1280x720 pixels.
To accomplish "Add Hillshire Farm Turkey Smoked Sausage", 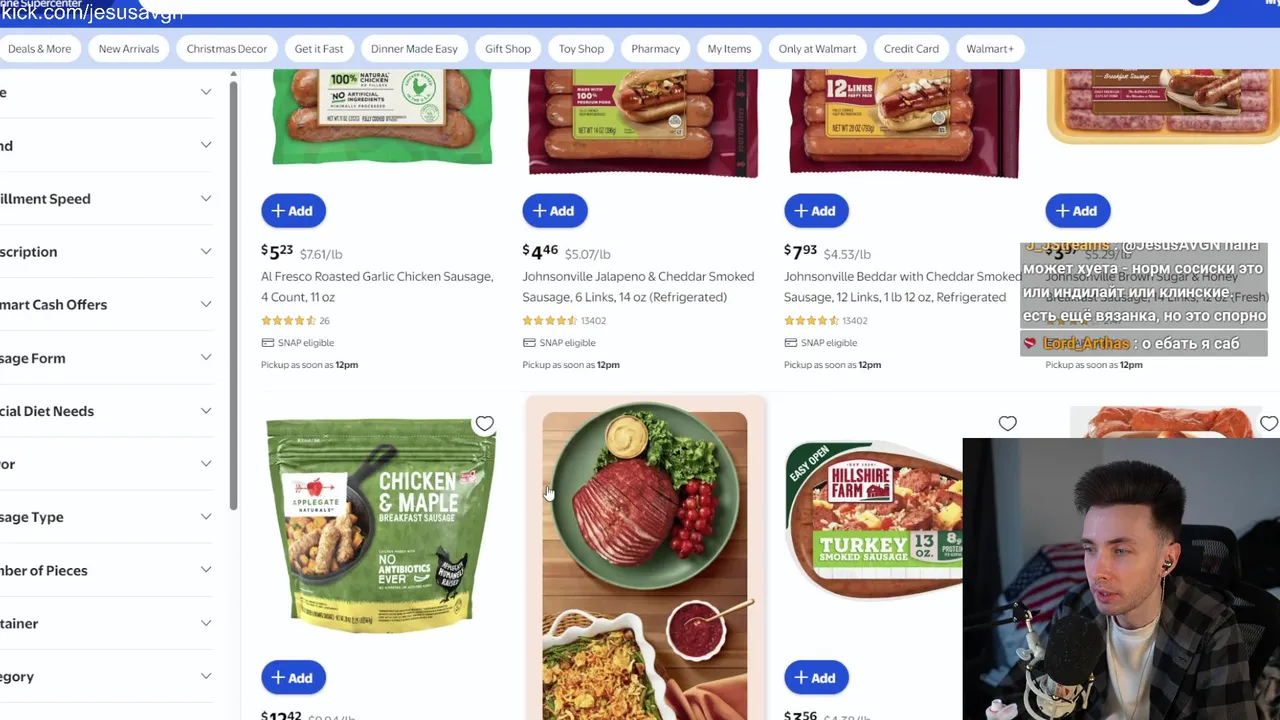I will click(x=816, y=677).
